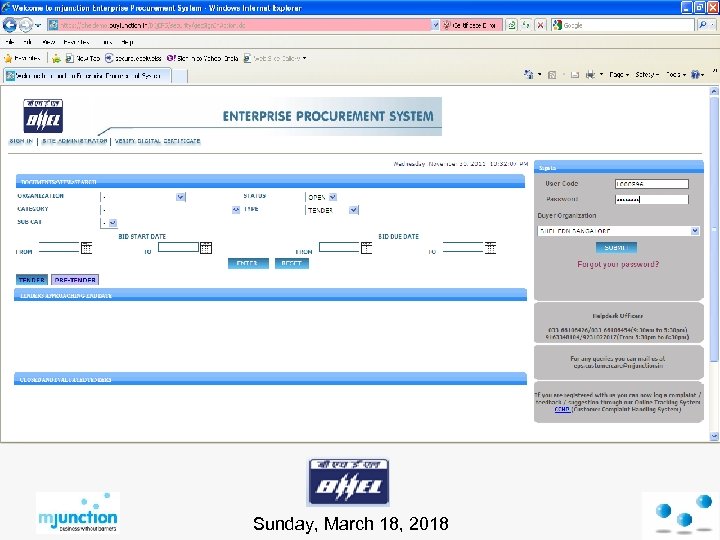Open the Help menu
The height and width of the screenshot is (540, 720).
pos(128,42)
